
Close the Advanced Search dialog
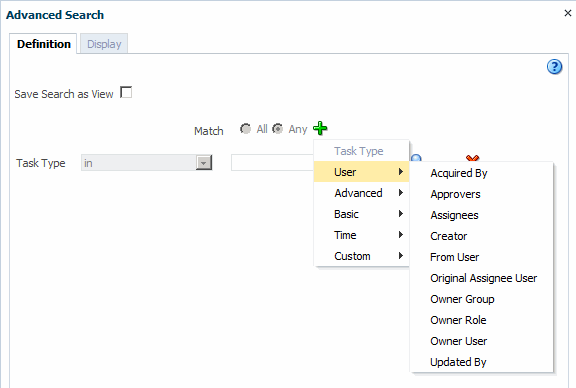tap(568, 13)
